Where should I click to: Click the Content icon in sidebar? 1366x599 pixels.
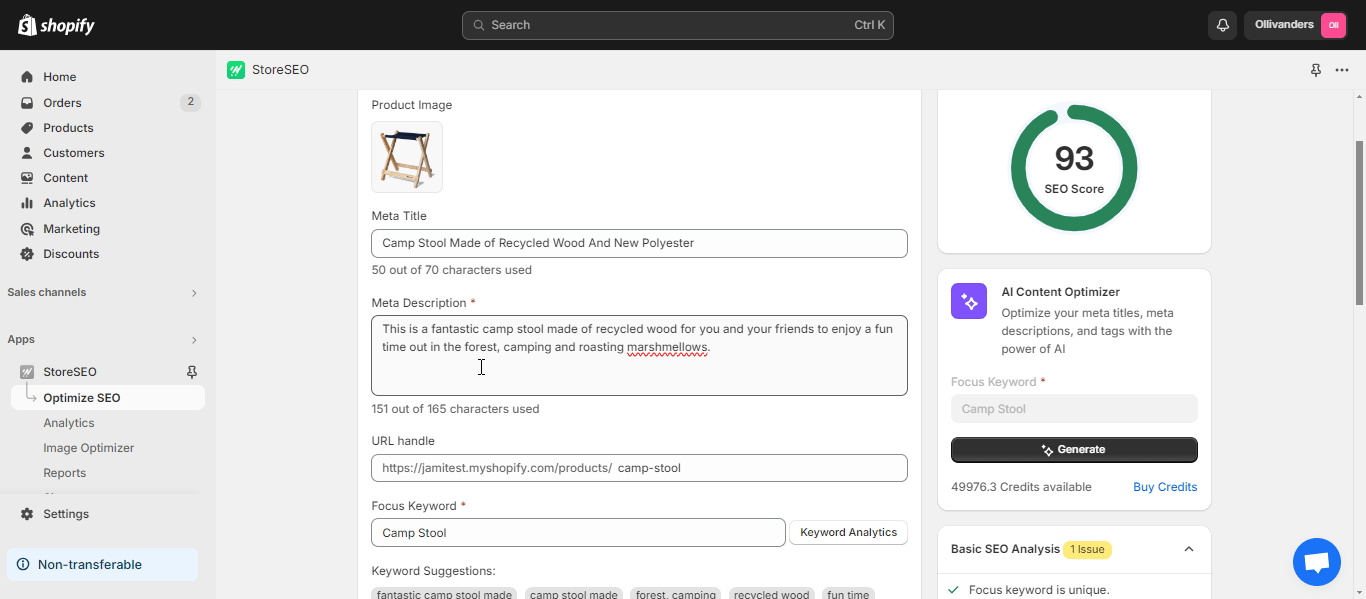(x=27, y=178)
